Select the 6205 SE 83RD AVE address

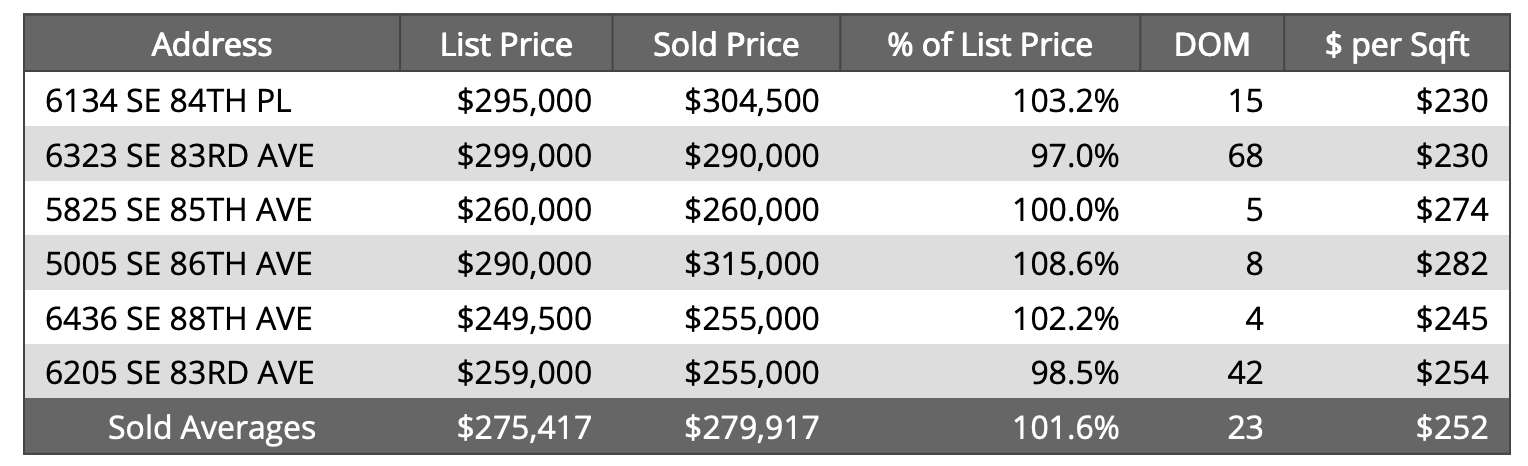click(179, 373)
